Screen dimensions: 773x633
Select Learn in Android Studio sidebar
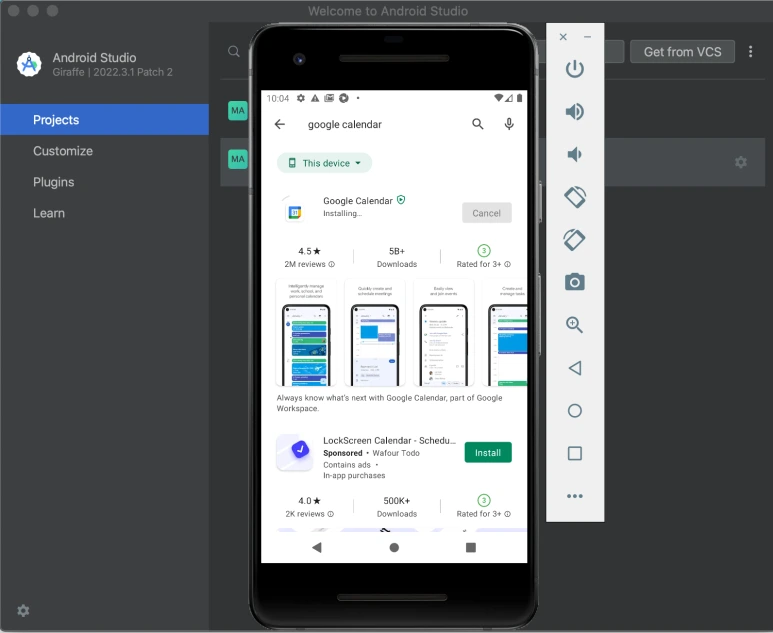[x=49, y=213]
